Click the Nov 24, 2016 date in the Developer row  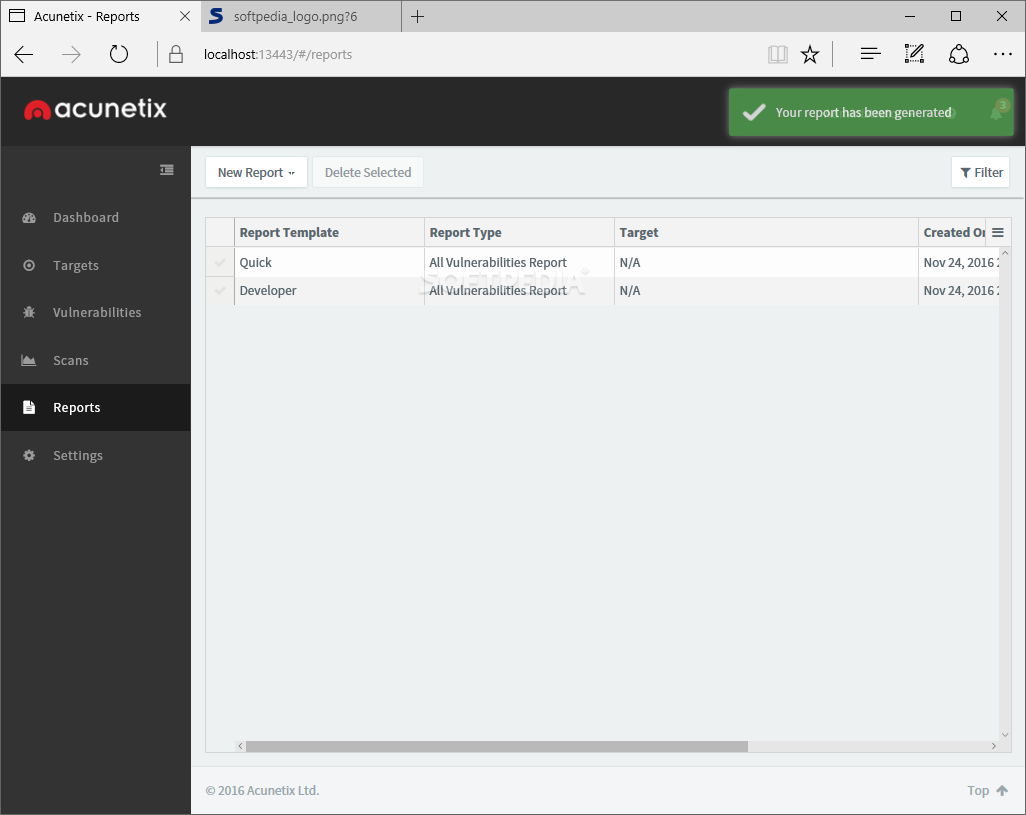point(961,290)
